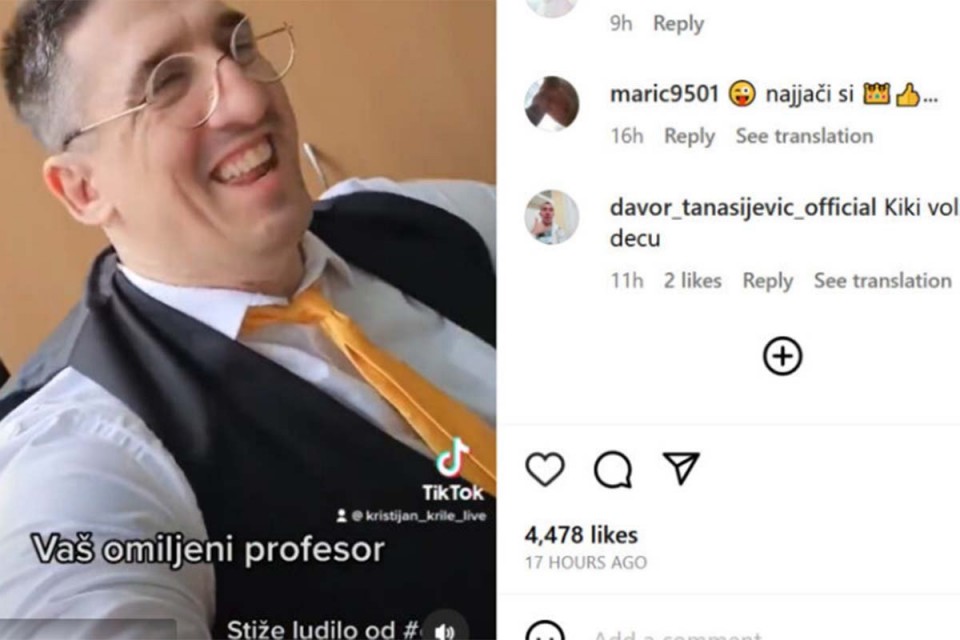This screenshot has width=960, height=640.
Task: Reply to davor_tanasijevic_official's comment
Action: (x=768, y=280)
